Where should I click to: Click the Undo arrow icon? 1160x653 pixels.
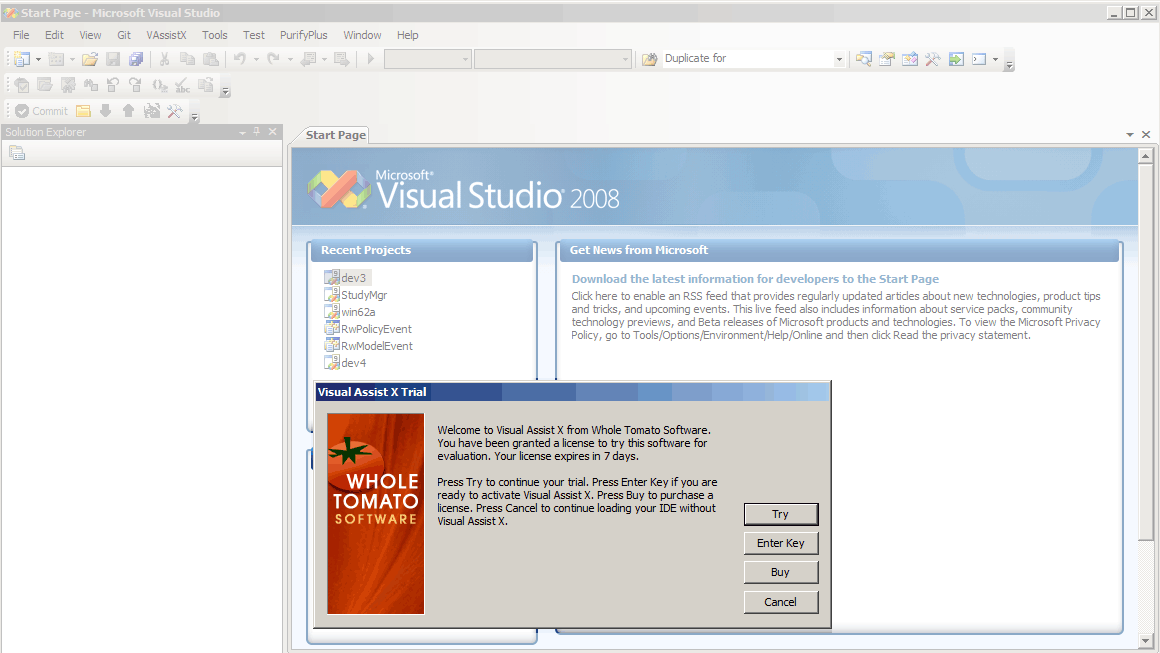click(240, 59)
